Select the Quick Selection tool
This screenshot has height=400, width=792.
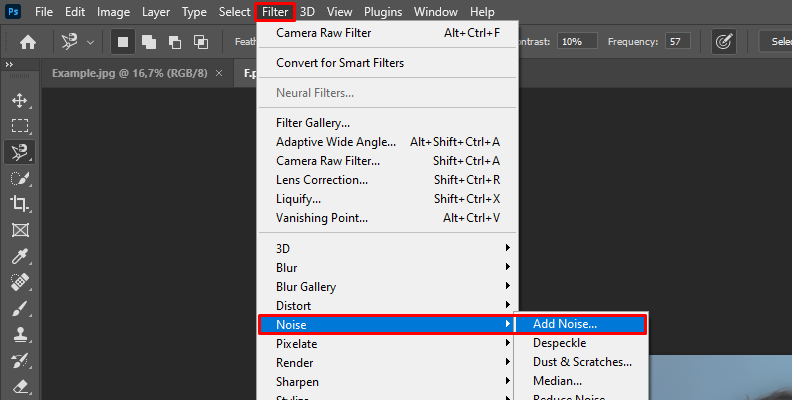pyautogui.click(x=20, y=178)
